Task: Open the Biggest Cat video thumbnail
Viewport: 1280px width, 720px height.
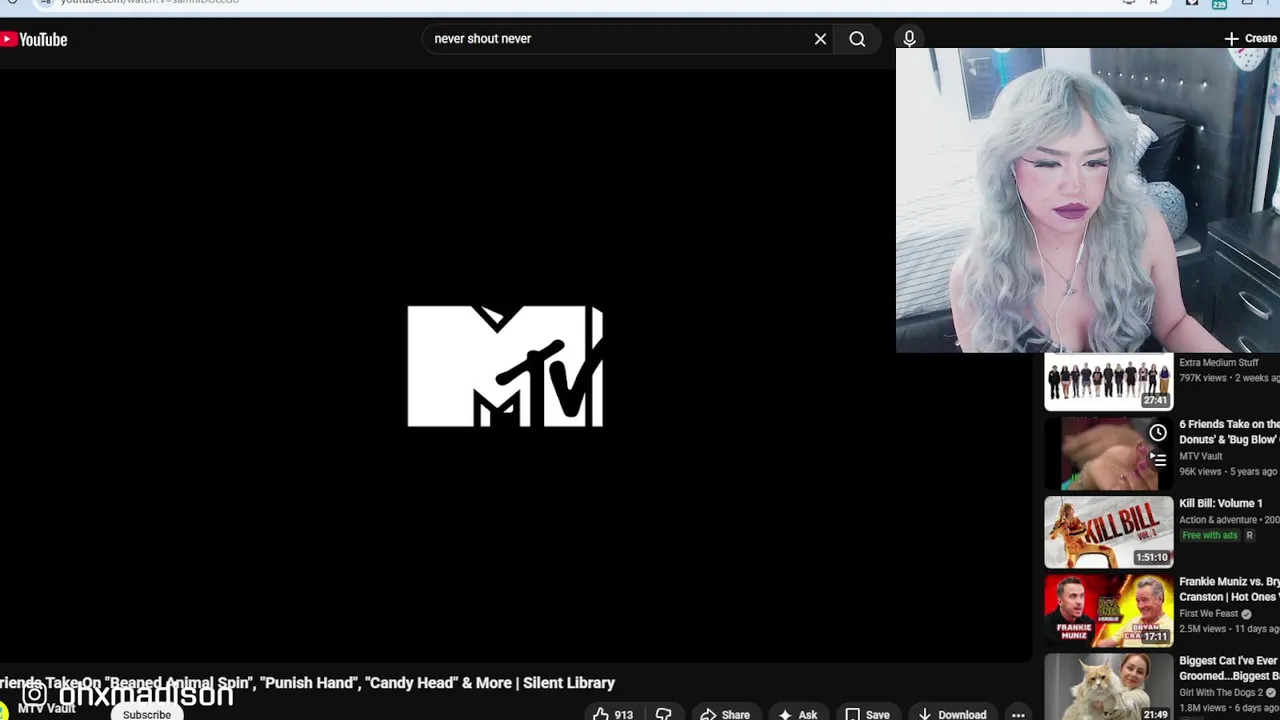Action: 1109,687
